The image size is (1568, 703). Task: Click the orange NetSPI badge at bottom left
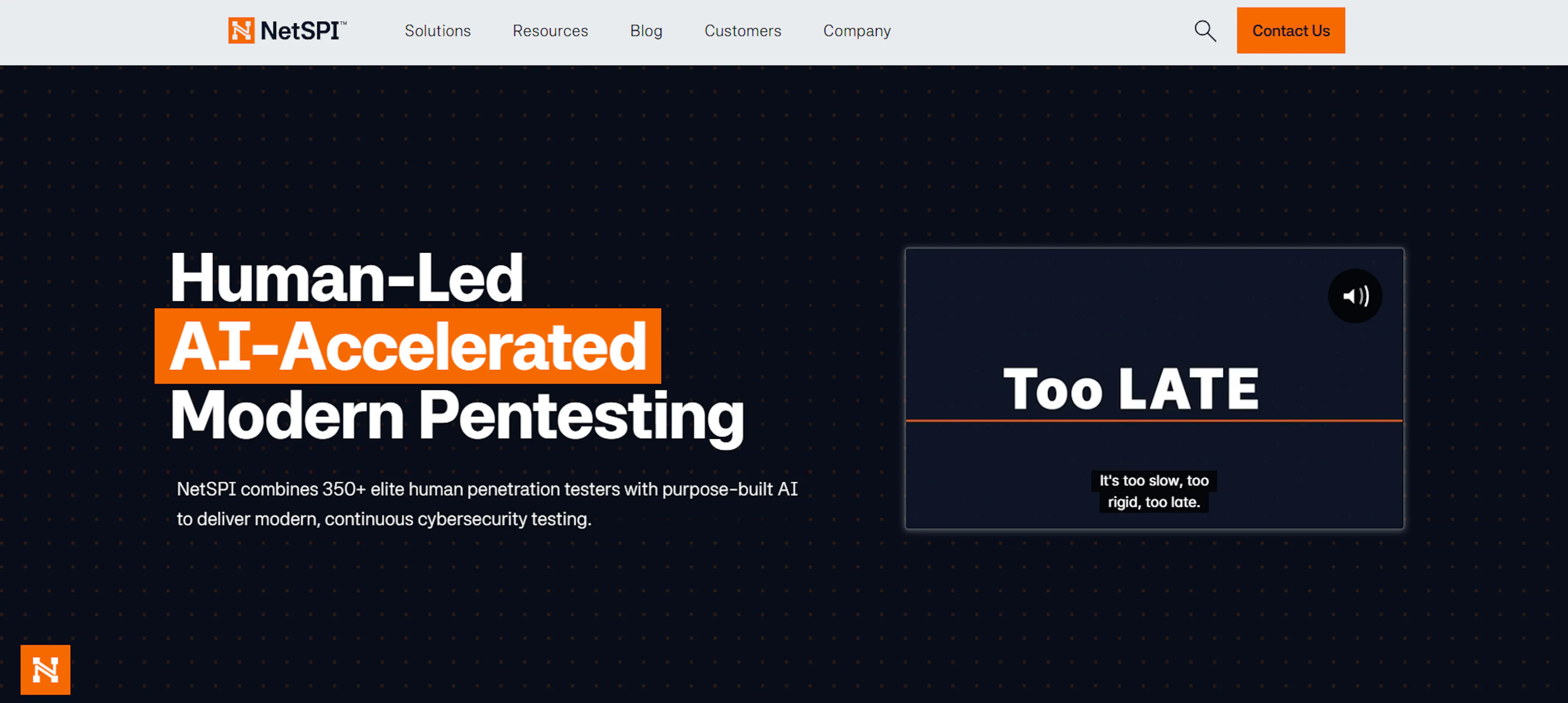pos(46,669)
